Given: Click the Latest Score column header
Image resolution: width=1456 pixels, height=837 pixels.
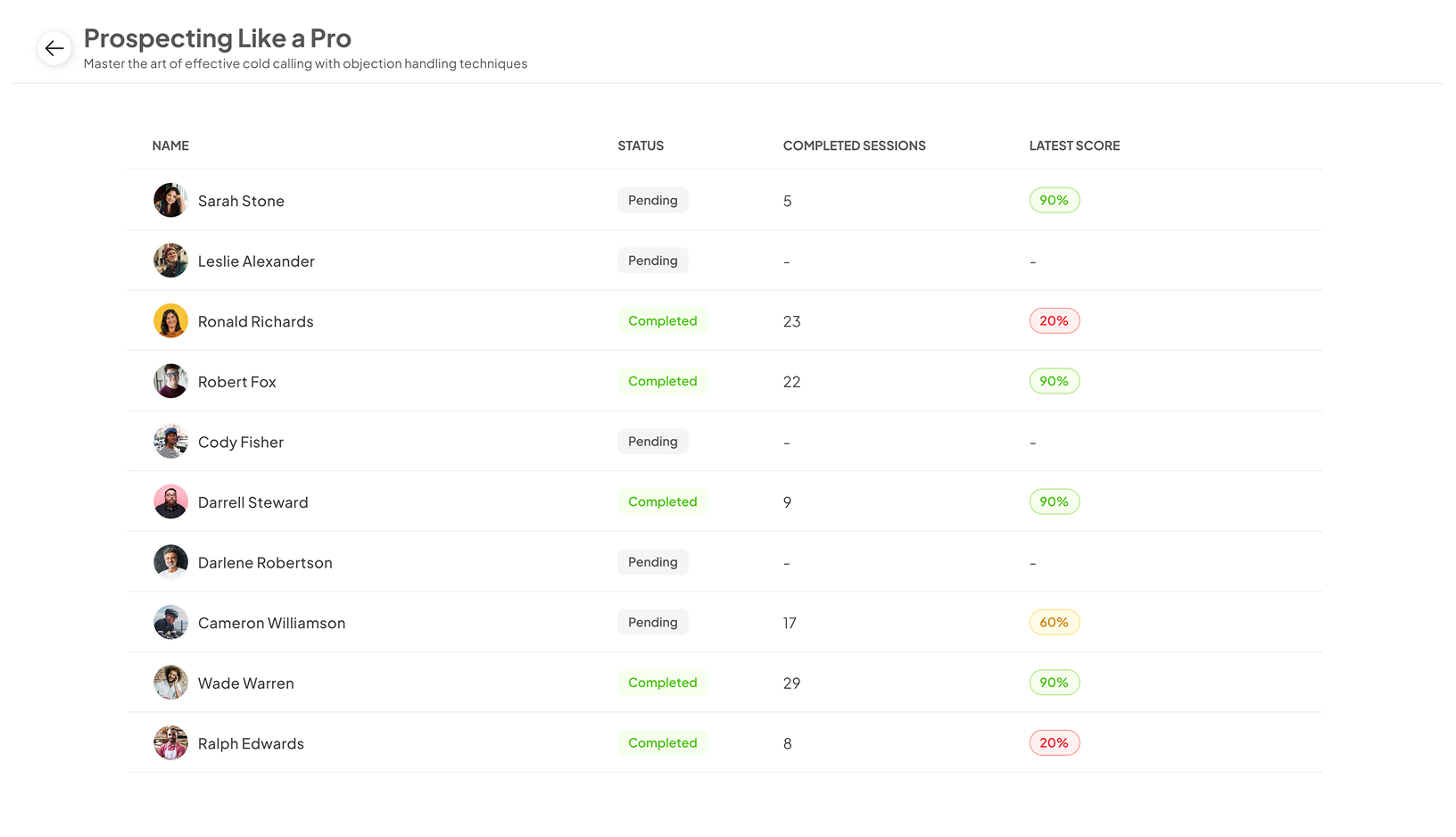Looking at the screenshot, I should [x=1074, y=145].
